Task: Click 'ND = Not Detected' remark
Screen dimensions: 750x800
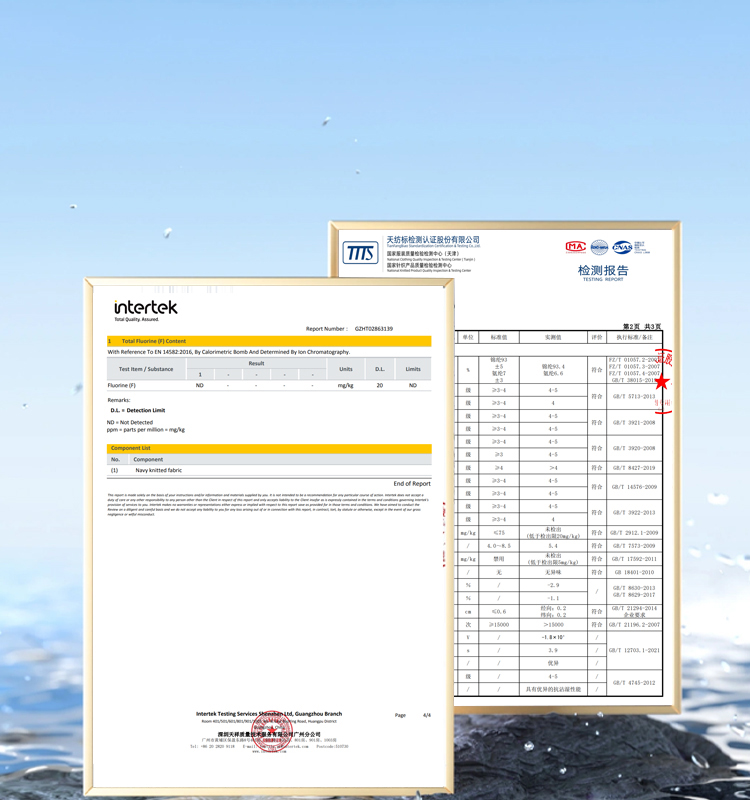Action: click(x=130, y=422)
